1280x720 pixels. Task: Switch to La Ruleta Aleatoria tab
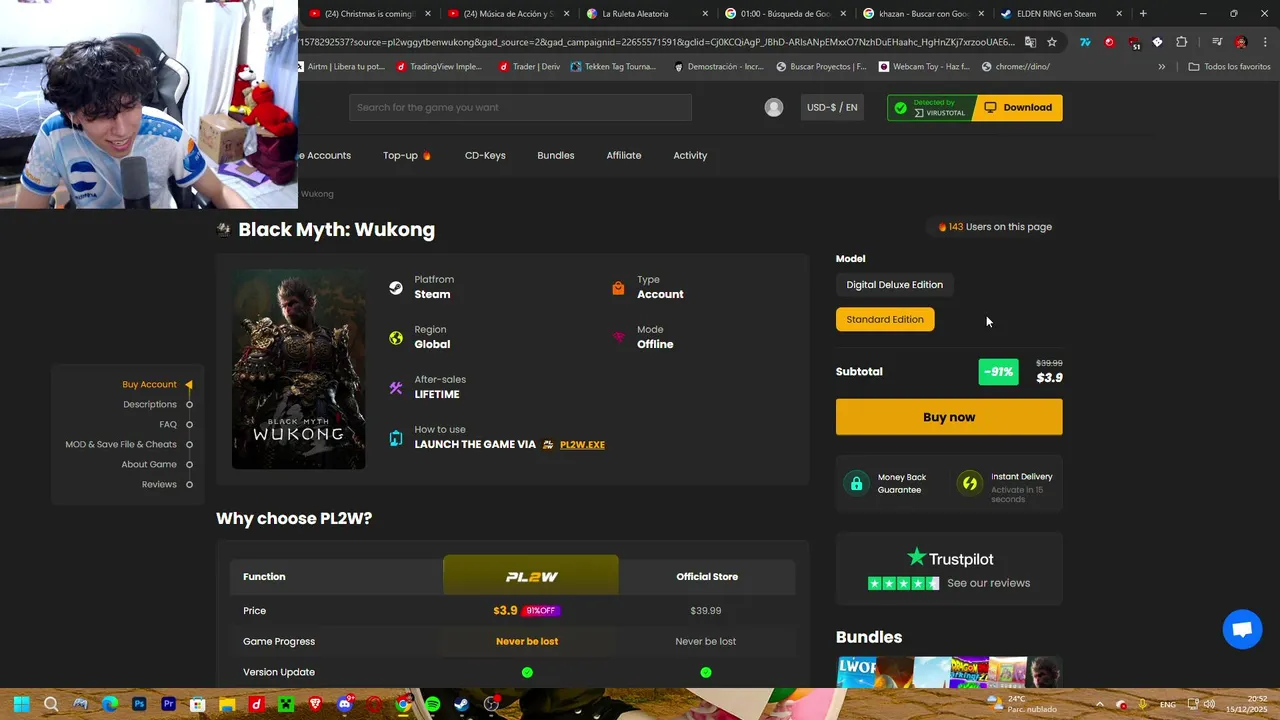pyautogui.click(x=647, y=14)
